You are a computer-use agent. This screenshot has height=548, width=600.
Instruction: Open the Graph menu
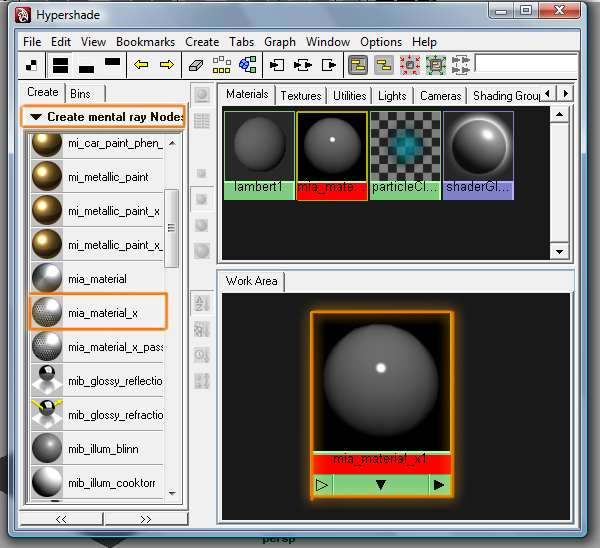pyautogui.click(x=280, y=42)
